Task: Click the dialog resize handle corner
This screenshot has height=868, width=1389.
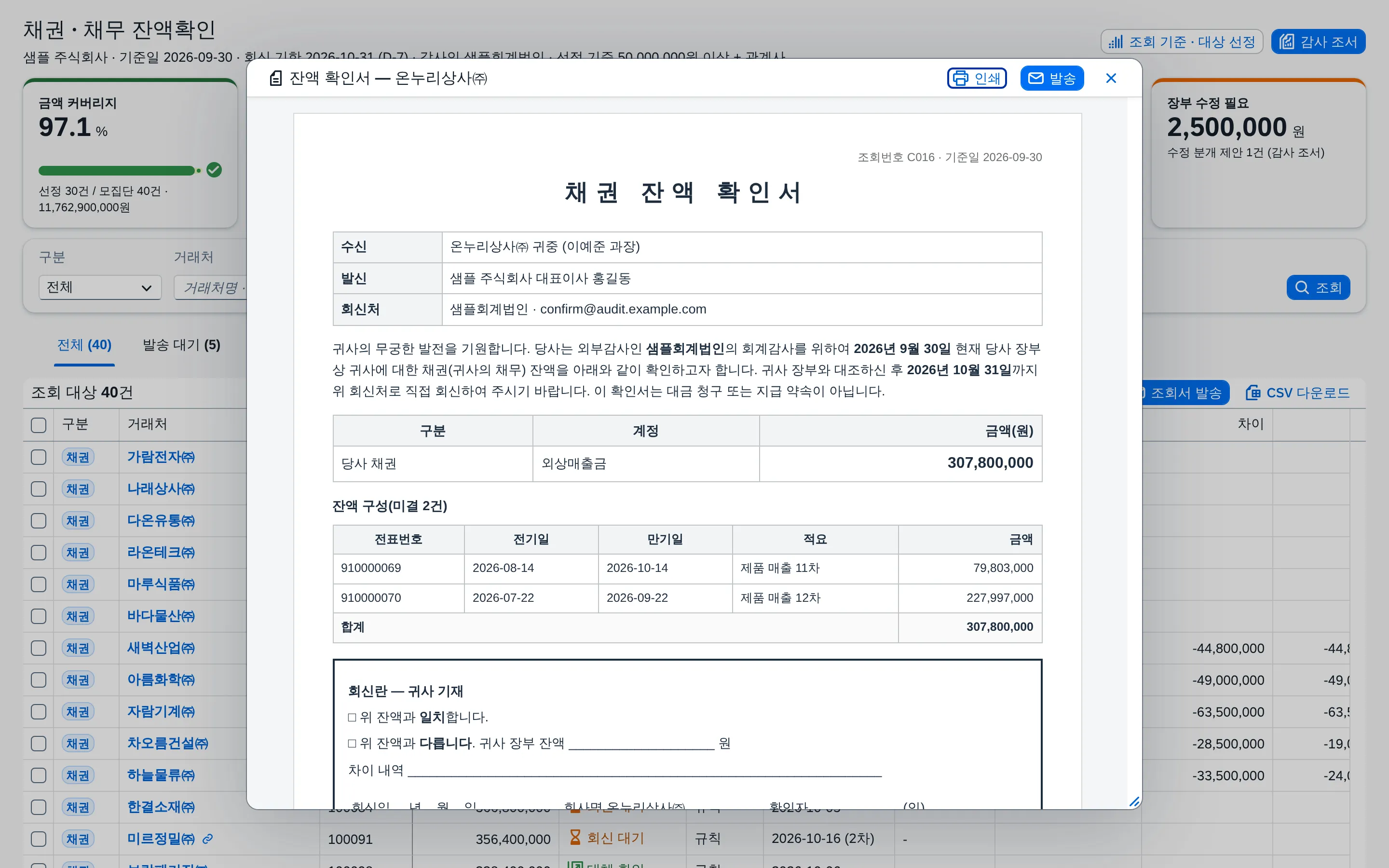Action: pos(1134,802)
